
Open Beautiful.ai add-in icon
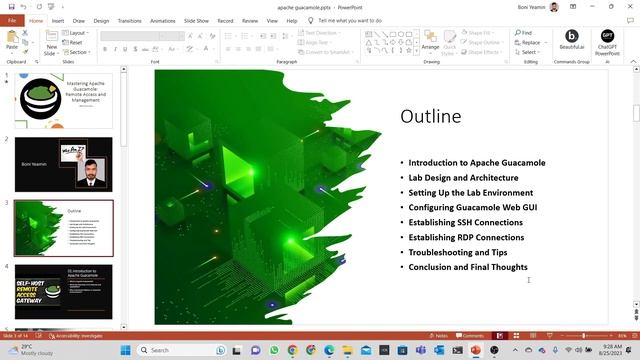[x=571, y=36]
